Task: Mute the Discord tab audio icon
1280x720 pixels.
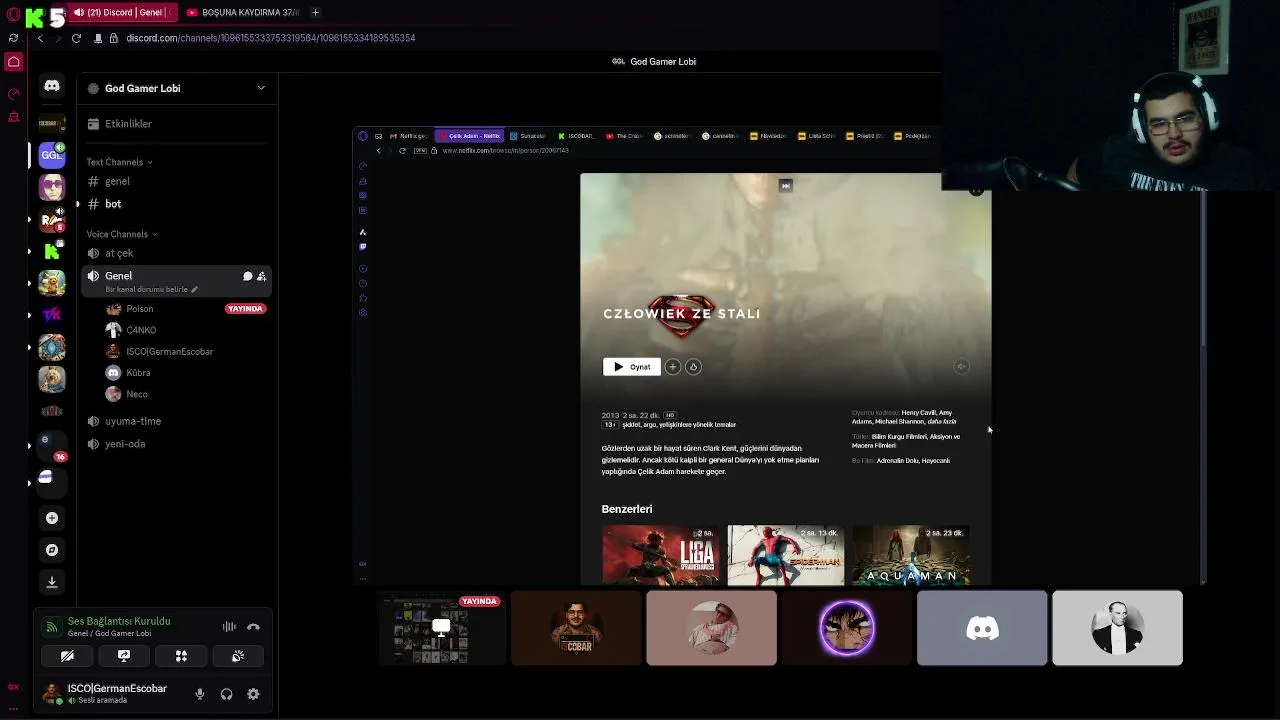Action: pyautogui.click(x=79, y=12)
